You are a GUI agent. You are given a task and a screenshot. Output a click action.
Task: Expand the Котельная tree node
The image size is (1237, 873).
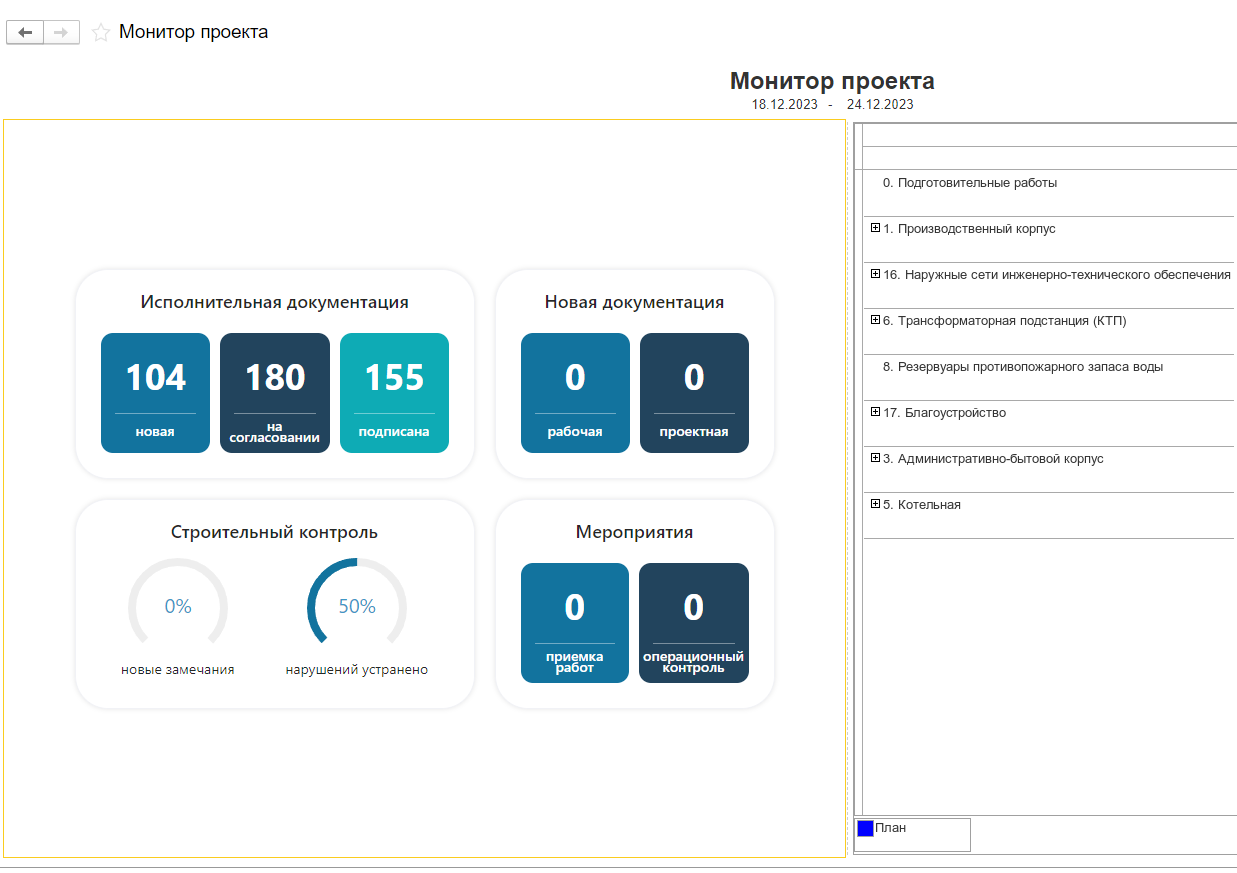[875, 504]
